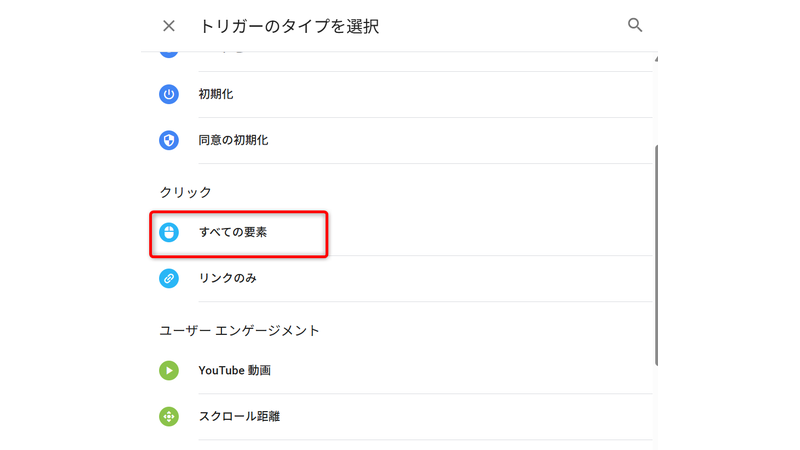Image resolution: width=800 pixels, height=450 pixels.
Task: Click the 同意の初期化 shield icon
Action: (x=169, y=140)
